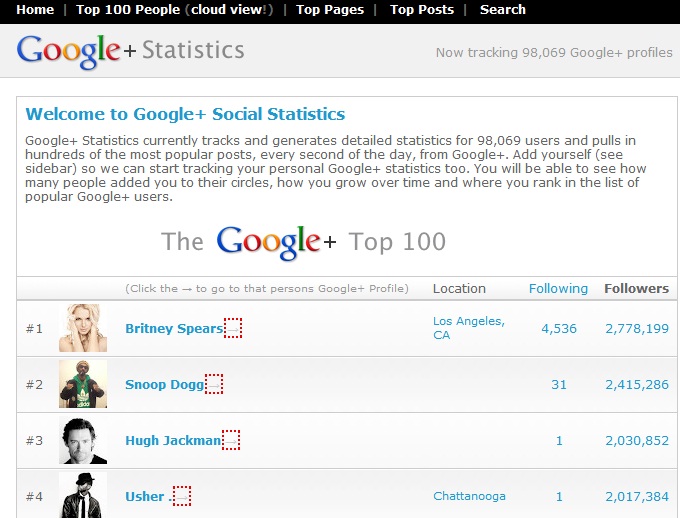Open the Top Posts menu item
The height and width of the screenshot is (518, 680).
[422, 10]
